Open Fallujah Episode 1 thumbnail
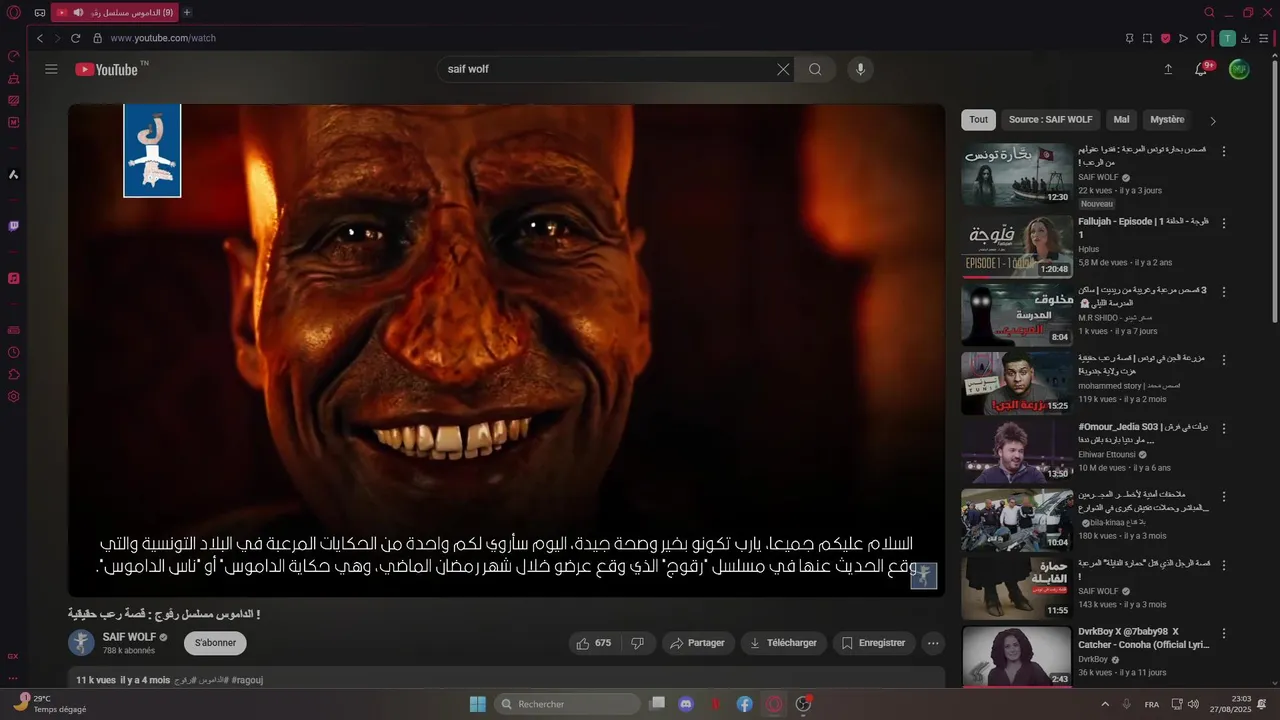Screen dimensions: 1280x720 [x=1017, y=245]
